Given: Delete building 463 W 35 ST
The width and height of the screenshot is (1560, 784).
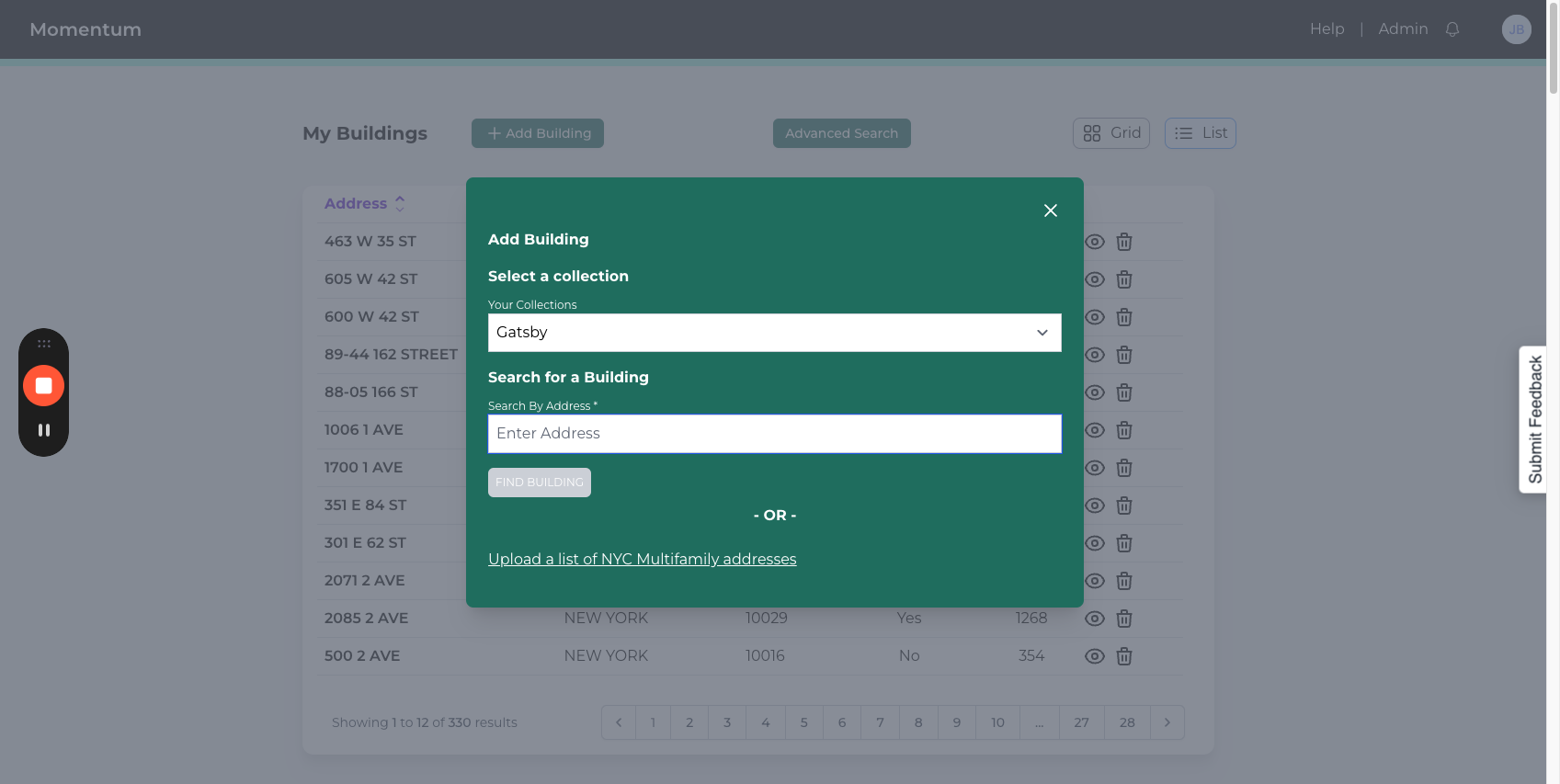Looking at the screenshot, I should (x=1124, y=242).
